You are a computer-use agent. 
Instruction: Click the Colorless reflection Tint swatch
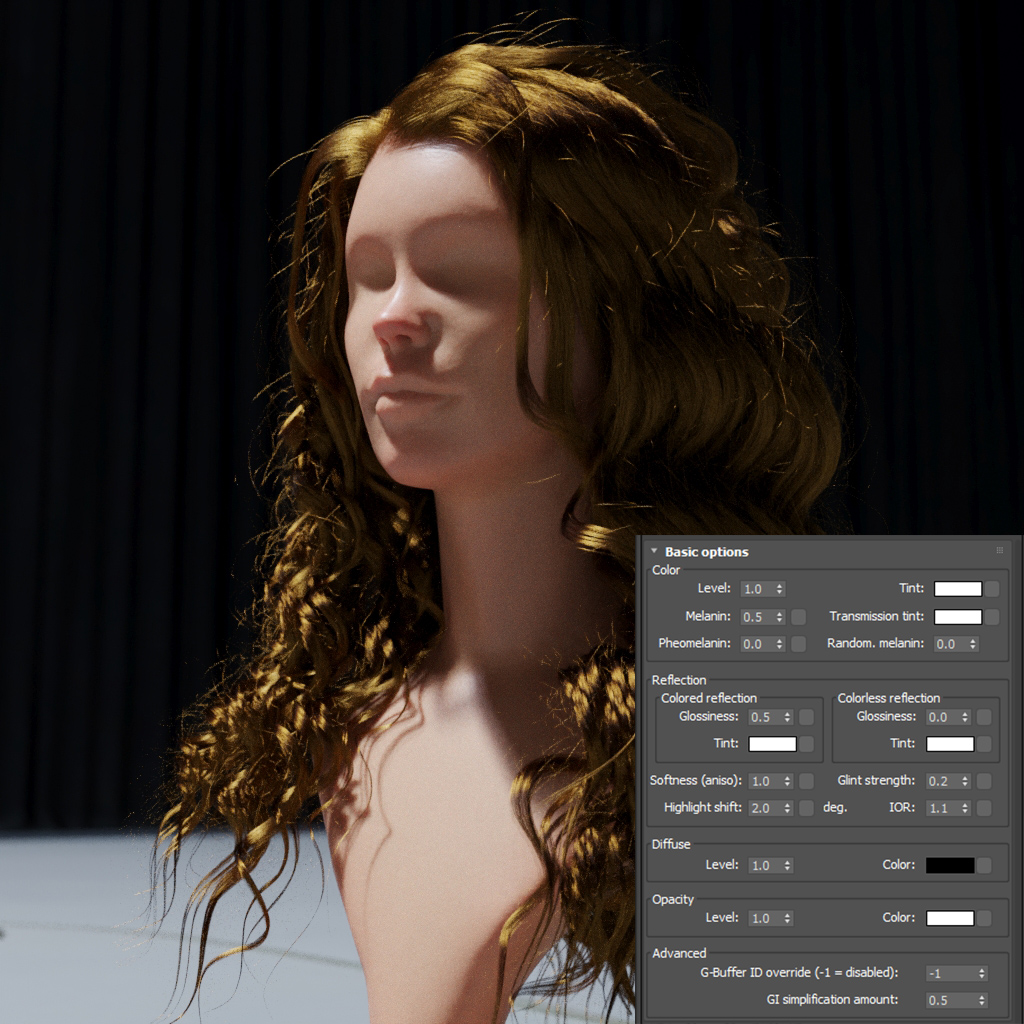tap(950, 744)
